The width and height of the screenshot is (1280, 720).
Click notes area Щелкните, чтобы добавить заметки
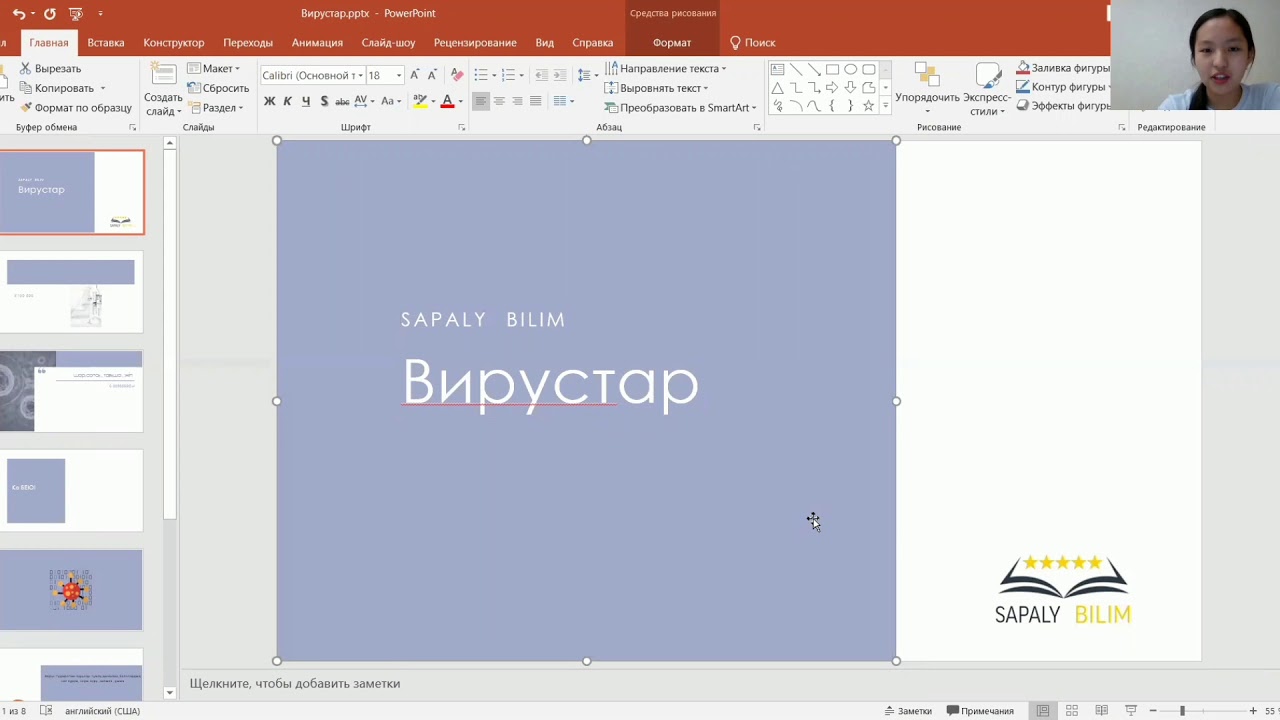pos(295,684)
